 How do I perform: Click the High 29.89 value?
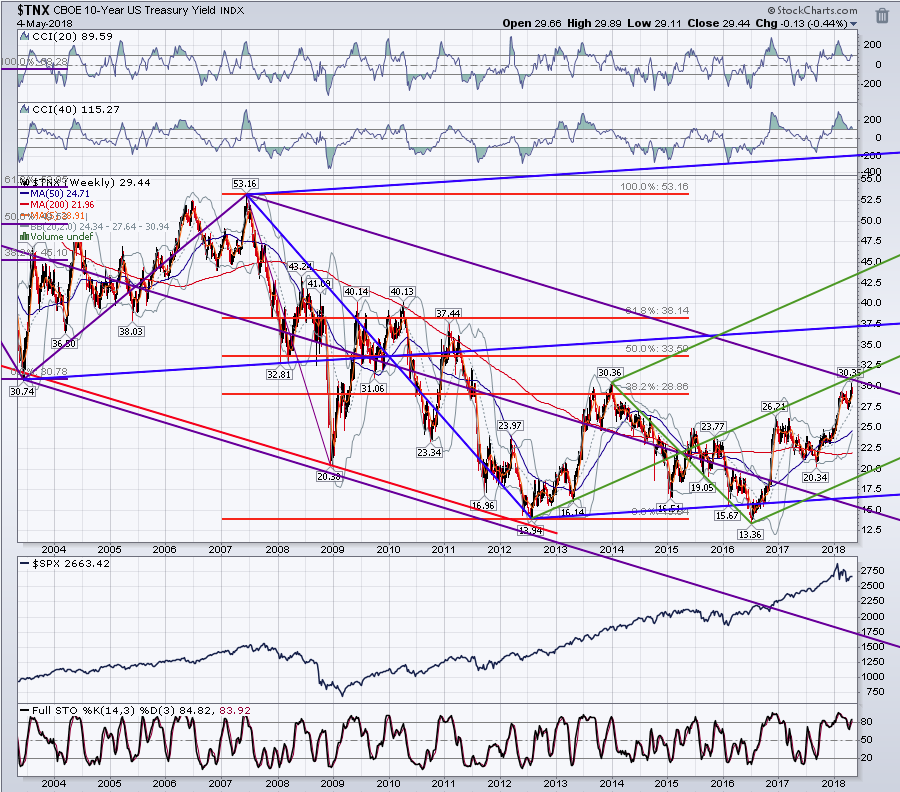point(595,24)
